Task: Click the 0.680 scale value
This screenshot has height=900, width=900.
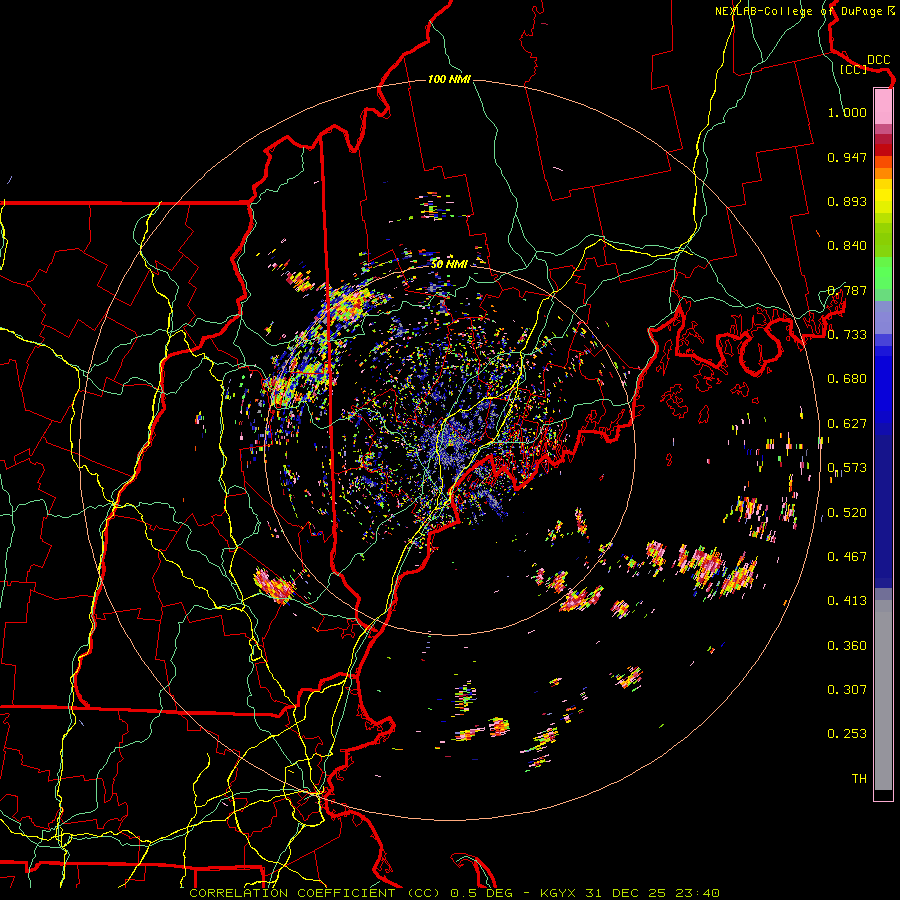Action: [847, 379]
